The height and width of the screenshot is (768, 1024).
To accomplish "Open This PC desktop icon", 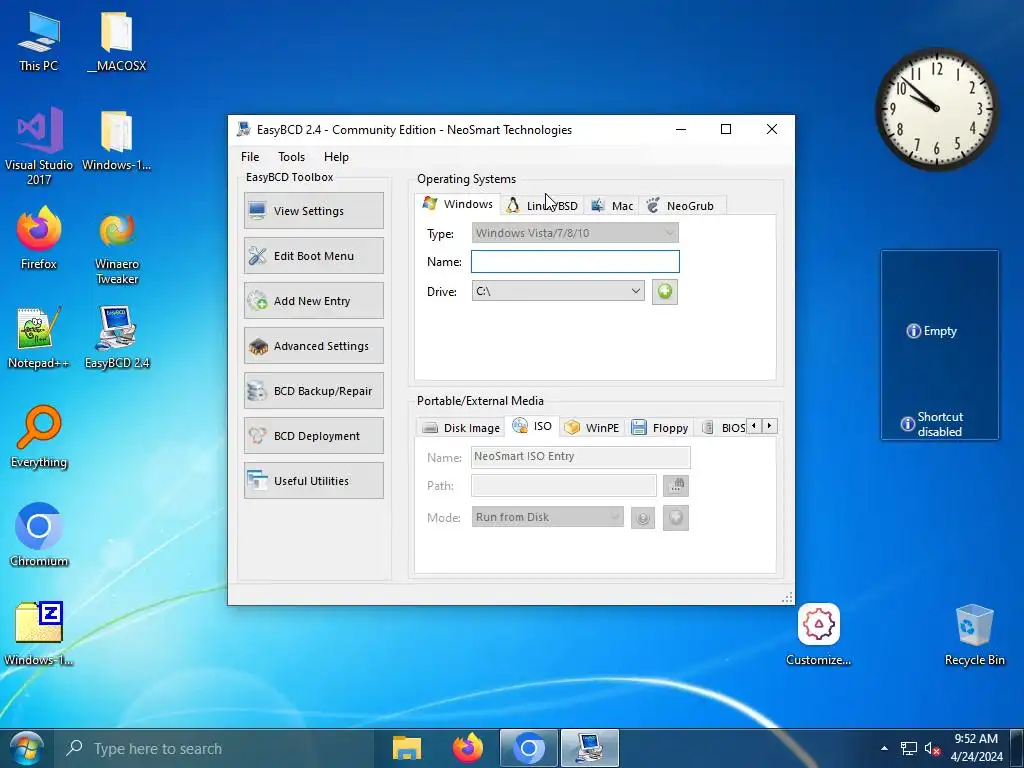I will (39, 42).
